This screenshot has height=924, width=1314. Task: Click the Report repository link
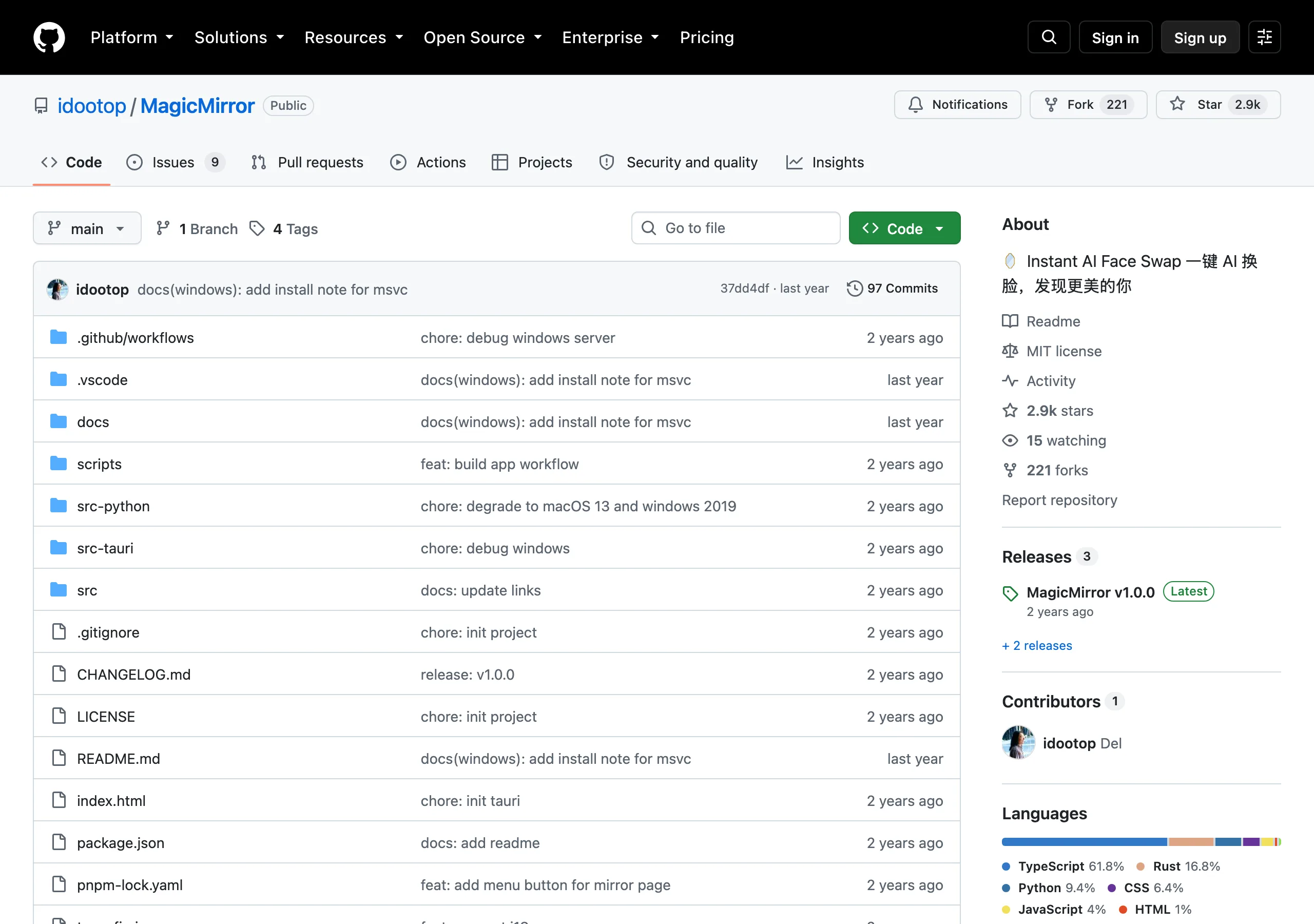[x=1059, y=500]
